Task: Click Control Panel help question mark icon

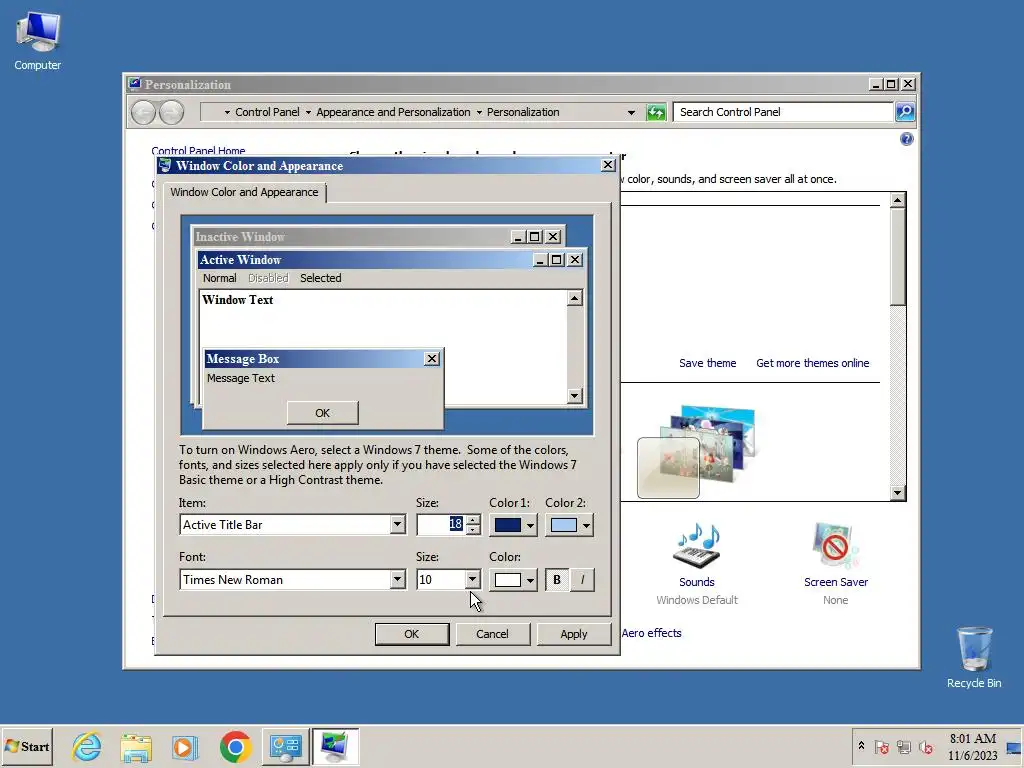Action: [x=906, y=138]
